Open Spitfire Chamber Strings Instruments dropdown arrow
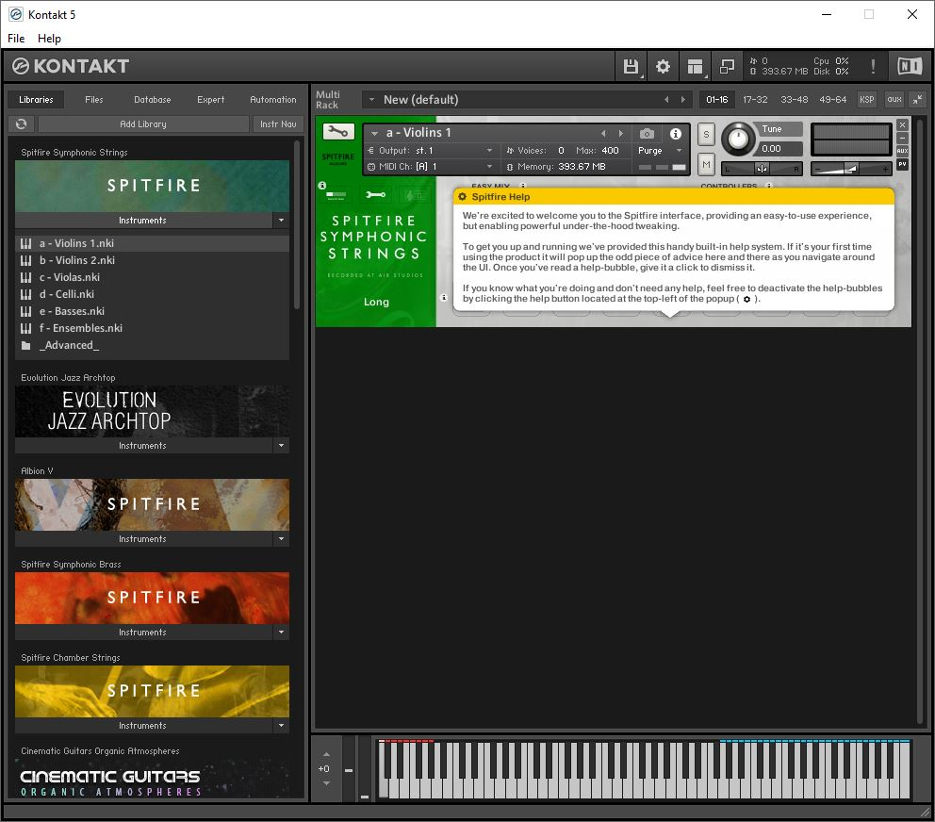 pyautogui.click(x=281, y=725)
